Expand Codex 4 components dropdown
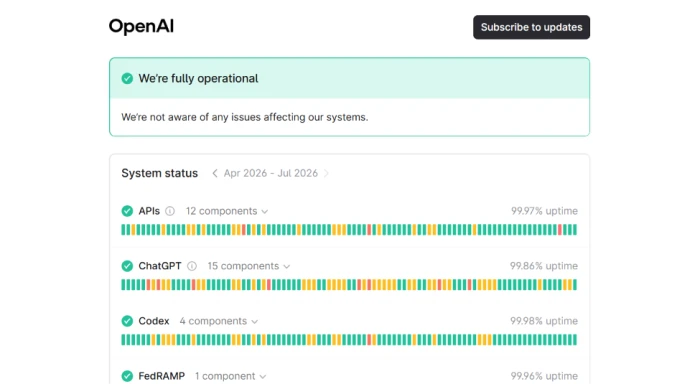This screenshot has height=384, width=700. (219, 321)
